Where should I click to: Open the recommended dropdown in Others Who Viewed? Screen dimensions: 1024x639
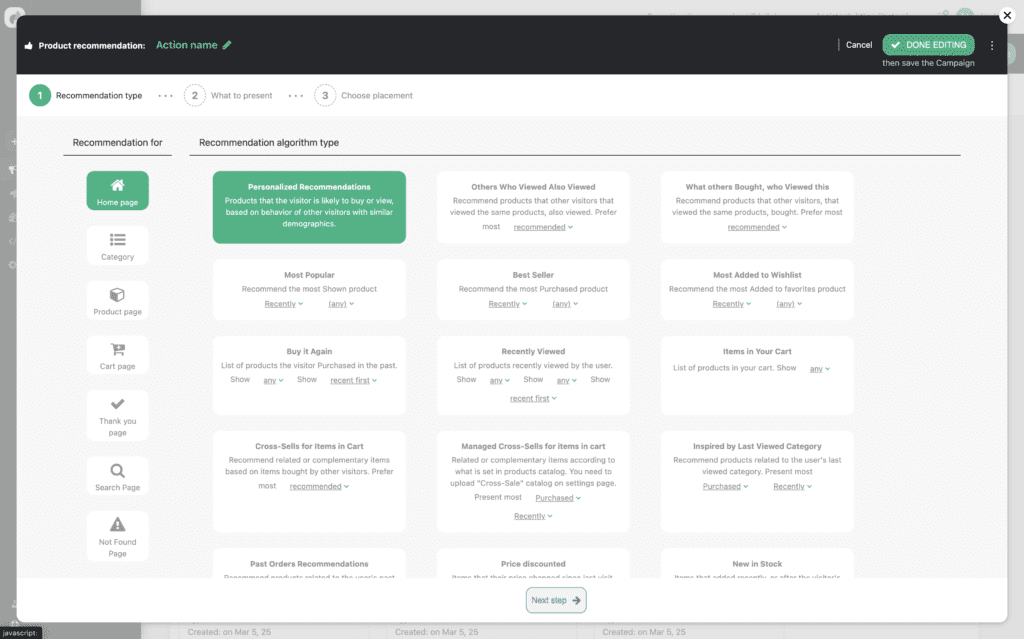point(543,227)
